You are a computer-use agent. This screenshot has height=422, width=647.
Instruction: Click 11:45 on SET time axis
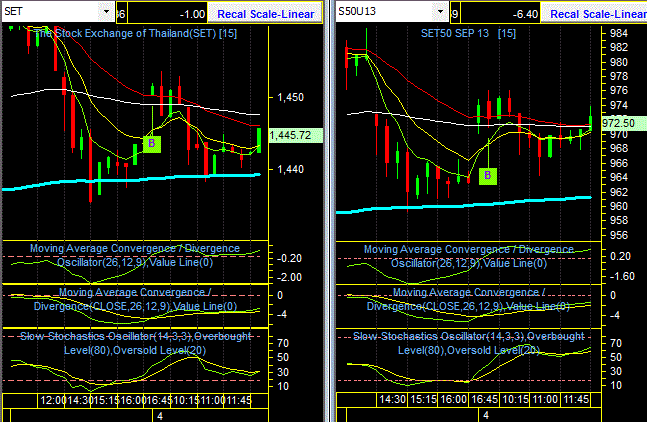[x=239, y=400]
